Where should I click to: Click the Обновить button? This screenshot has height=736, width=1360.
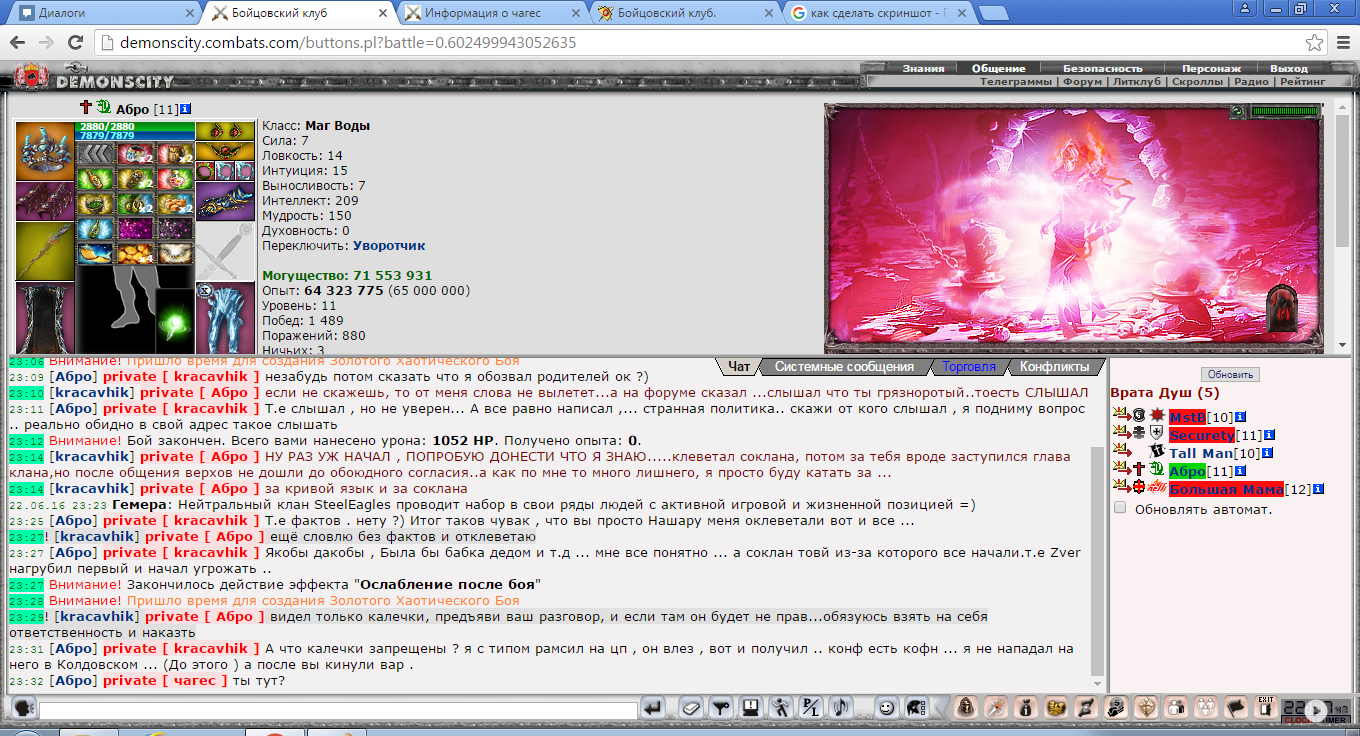click(1230, 375)
